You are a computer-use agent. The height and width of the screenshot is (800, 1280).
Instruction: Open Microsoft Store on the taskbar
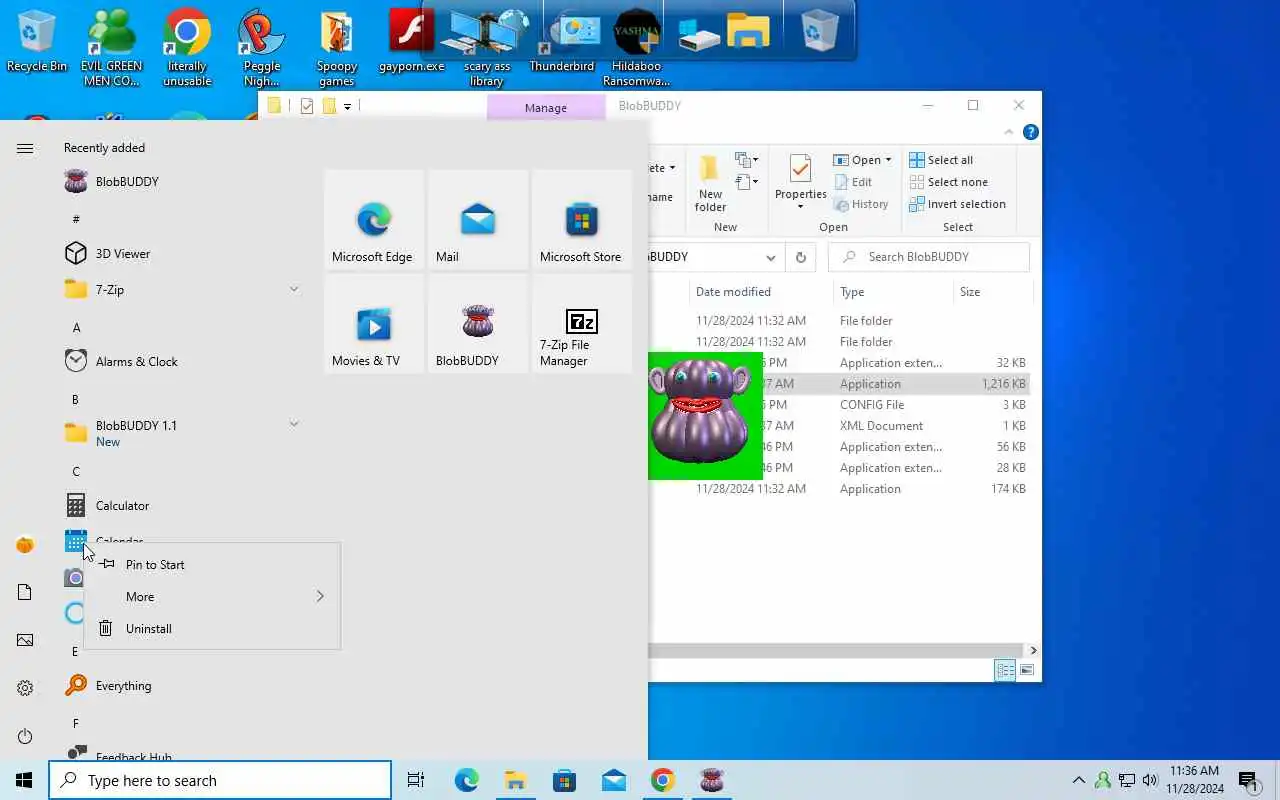pos(564,780)
